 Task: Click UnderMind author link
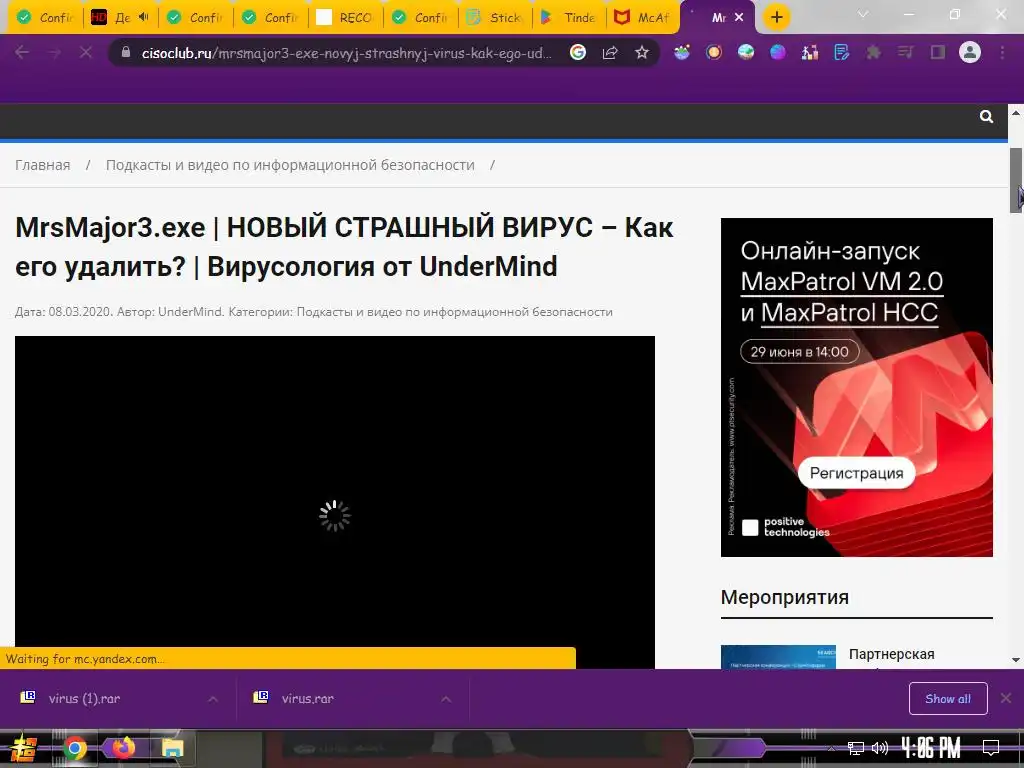pyautogui.click(x=190, y=312)
